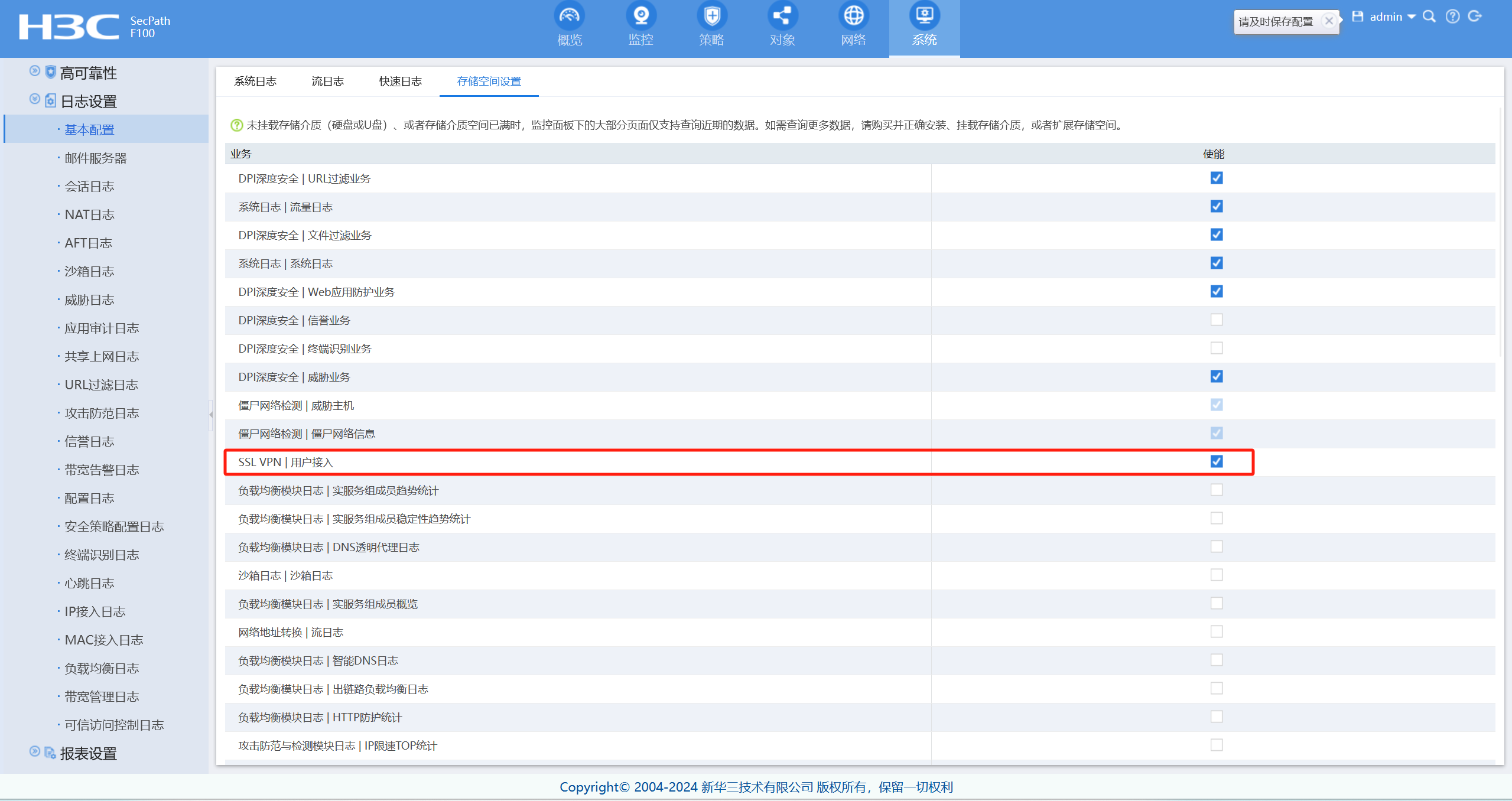Uncheck the 系统日志 流量日志 checkbox
Viewport: 1512px width, 801px height.
(x=1216, y=206)
